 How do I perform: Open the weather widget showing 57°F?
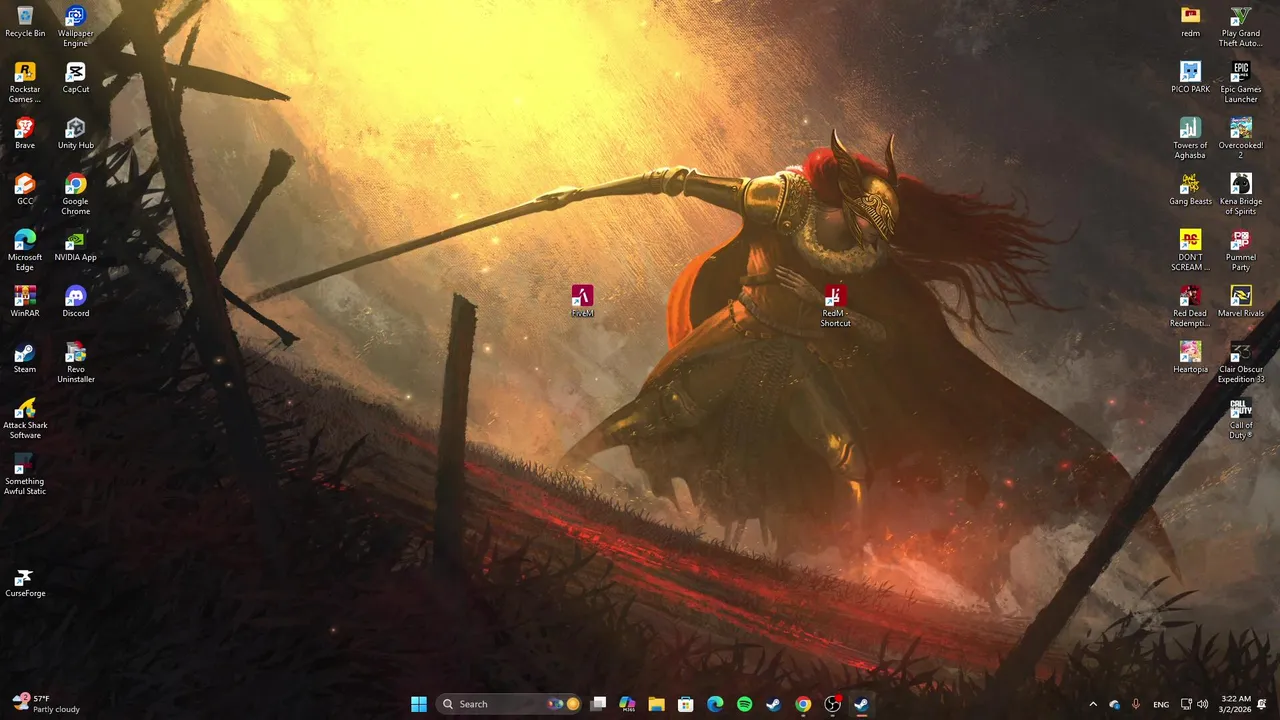(x=46, y=704)
